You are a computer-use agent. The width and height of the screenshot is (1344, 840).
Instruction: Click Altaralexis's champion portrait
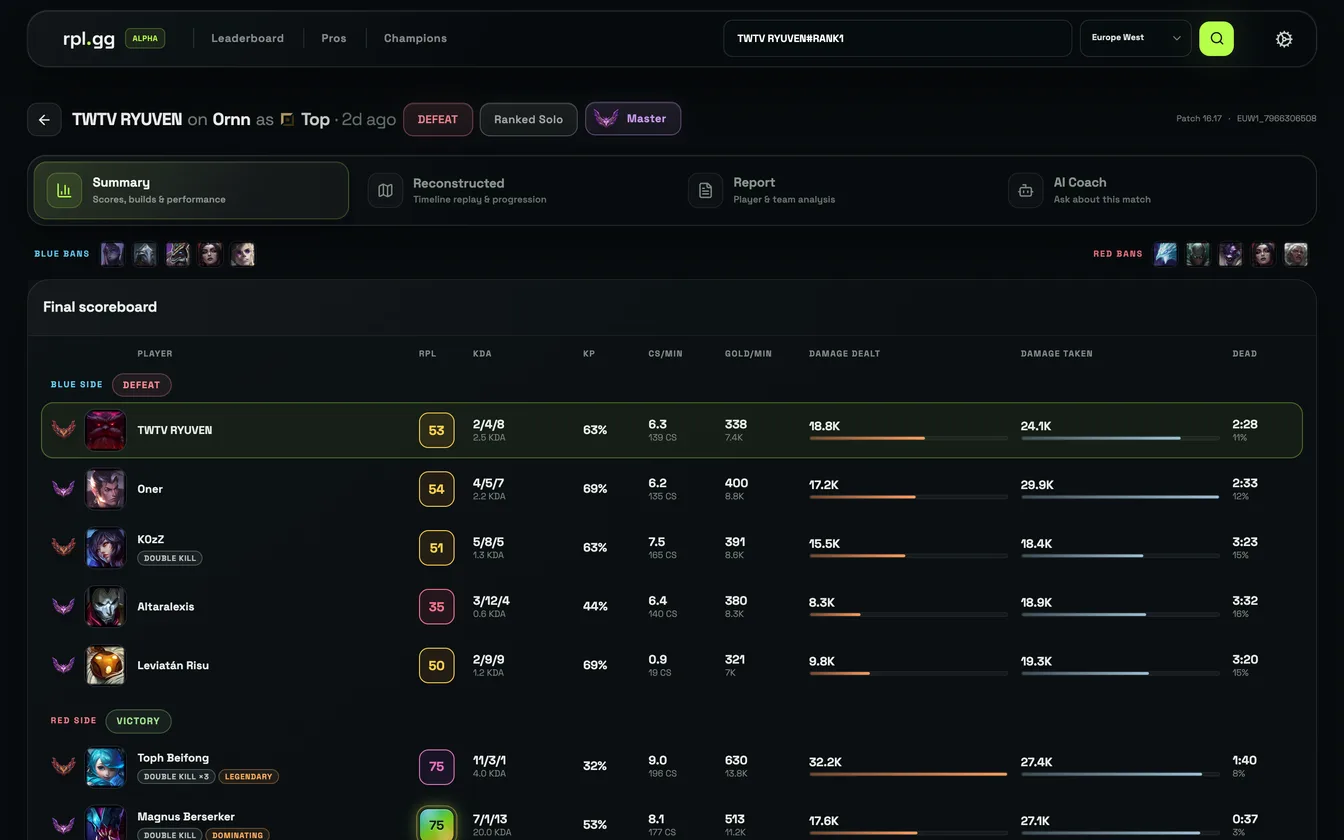click(x=105, y=606)
